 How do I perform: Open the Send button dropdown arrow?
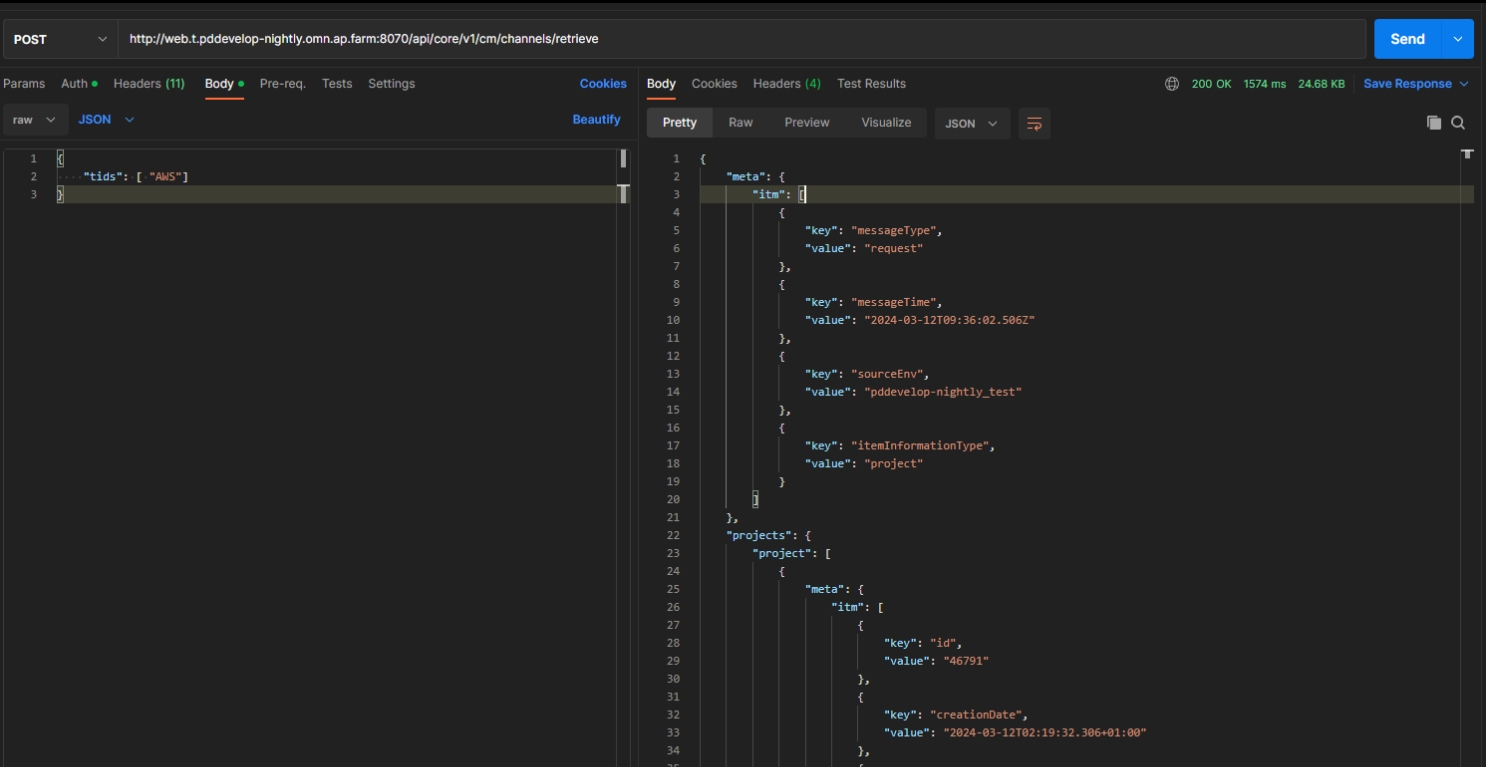coord(1457,39)
